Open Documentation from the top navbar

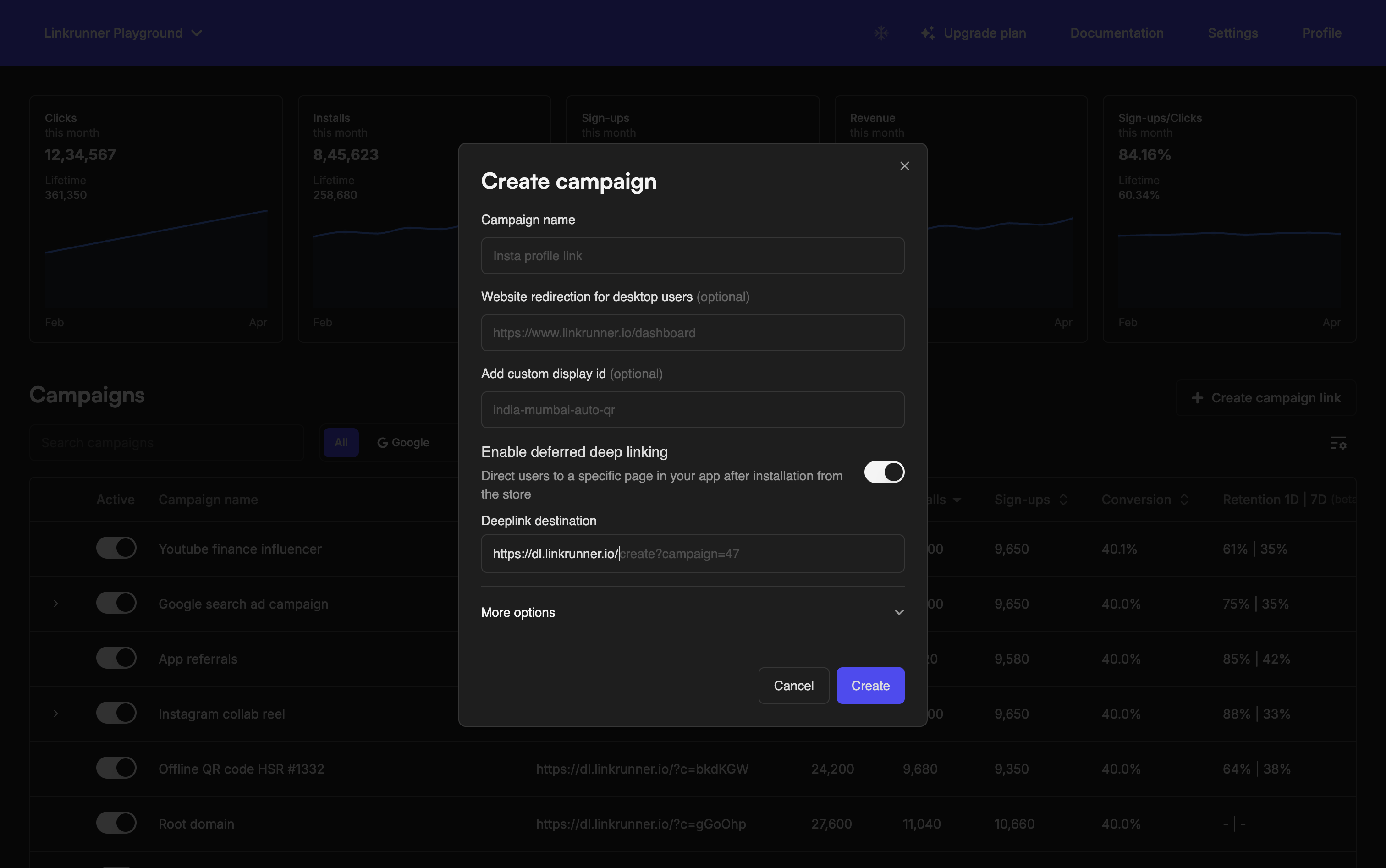click(x=1116, y=33)
